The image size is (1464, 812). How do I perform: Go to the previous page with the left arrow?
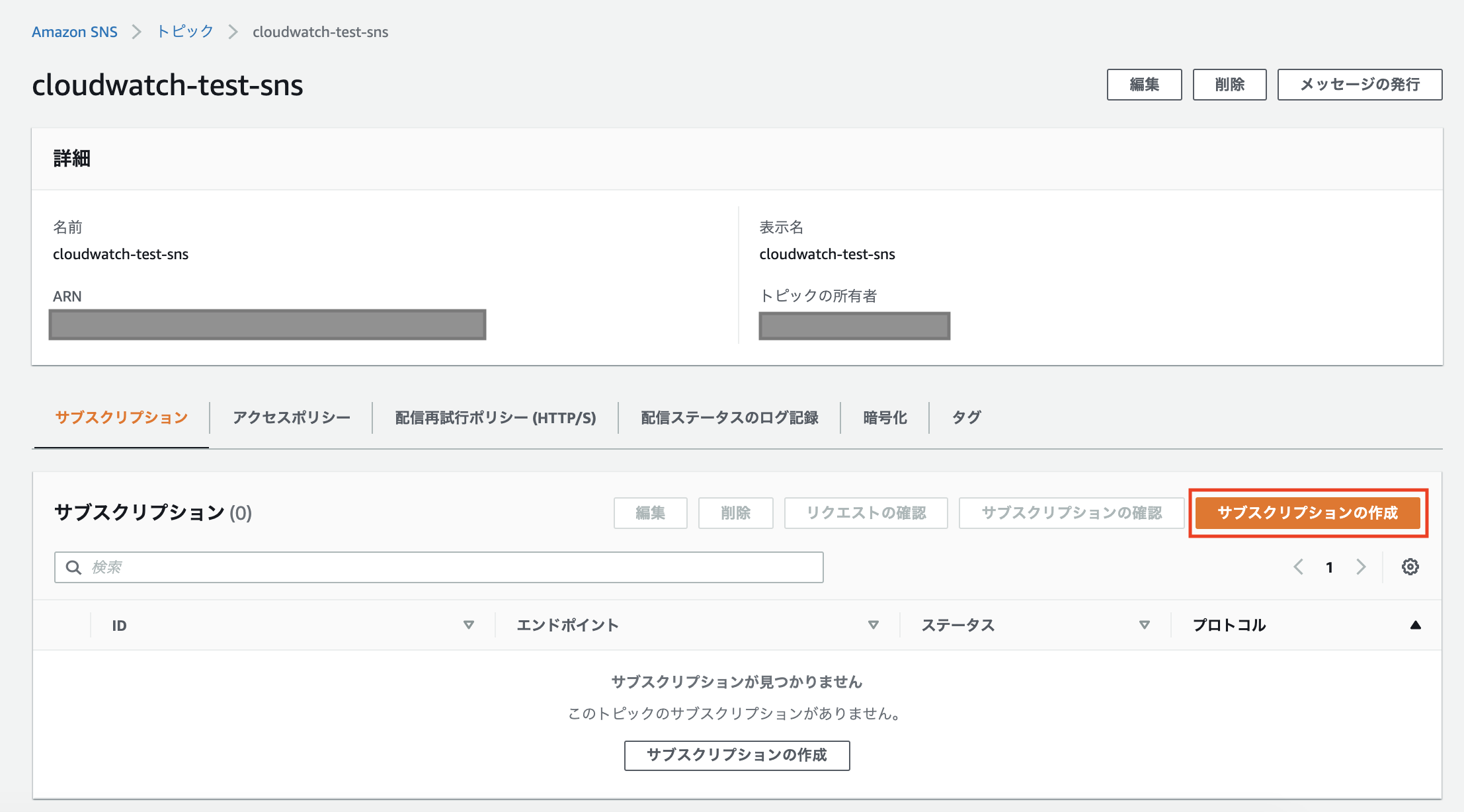coord(1299,567)
